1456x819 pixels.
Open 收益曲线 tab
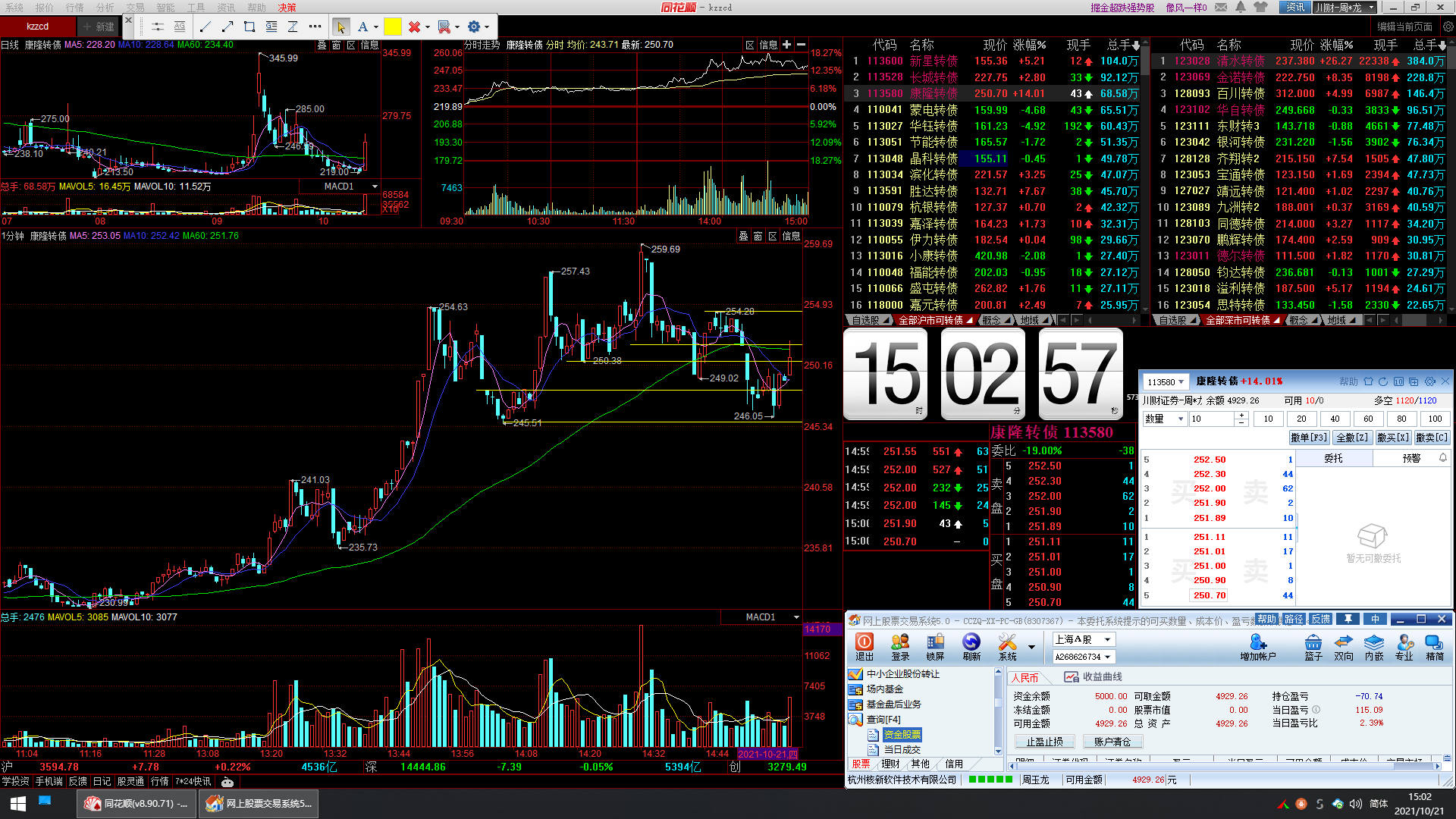click(1094, 676)
